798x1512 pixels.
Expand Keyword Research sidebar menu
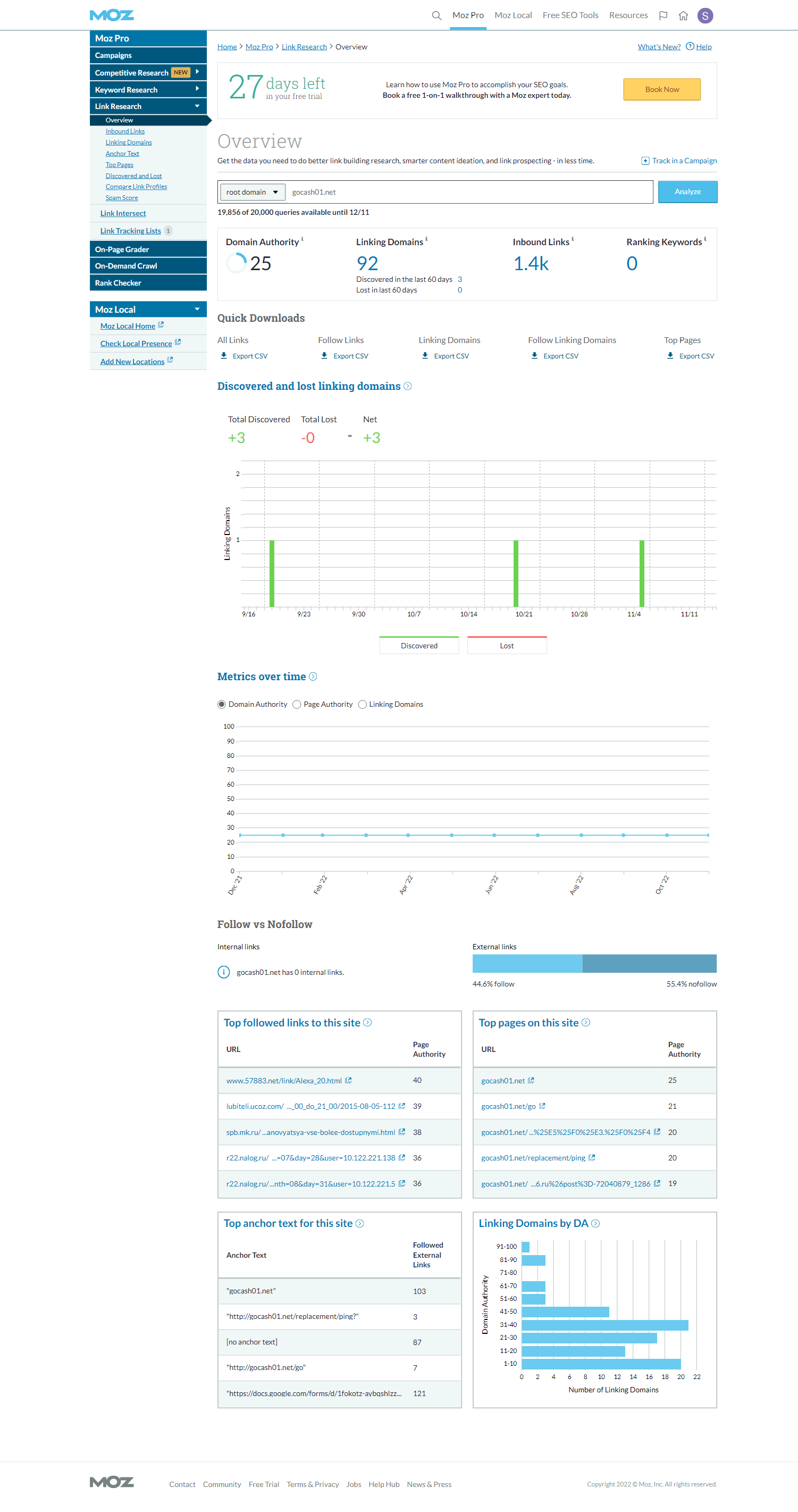[x=197, y=89]
